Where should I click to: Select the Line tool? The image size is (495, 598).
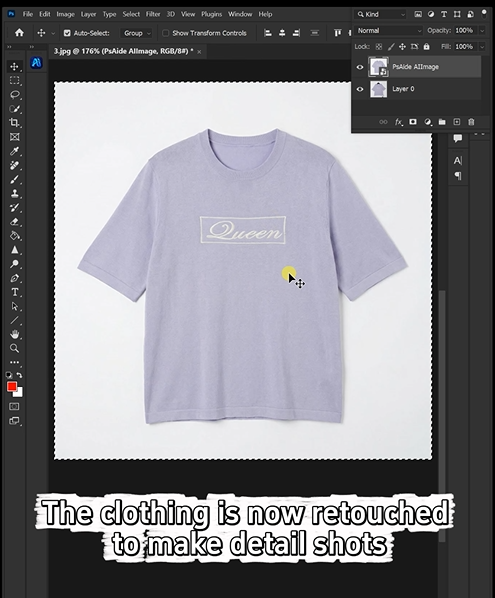(14, 320)
